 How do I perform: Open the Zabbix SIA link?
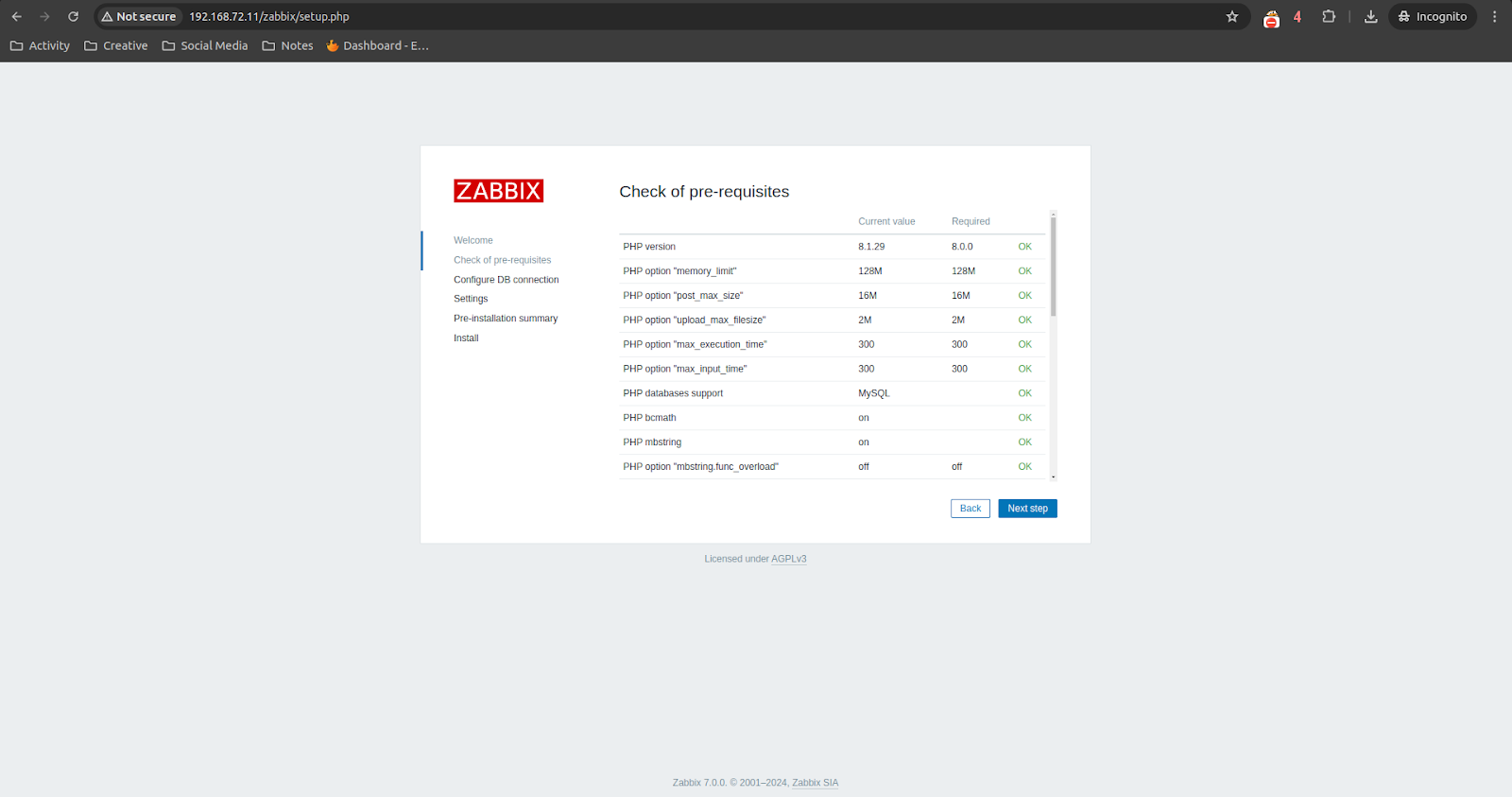click(x=816, y=783)
